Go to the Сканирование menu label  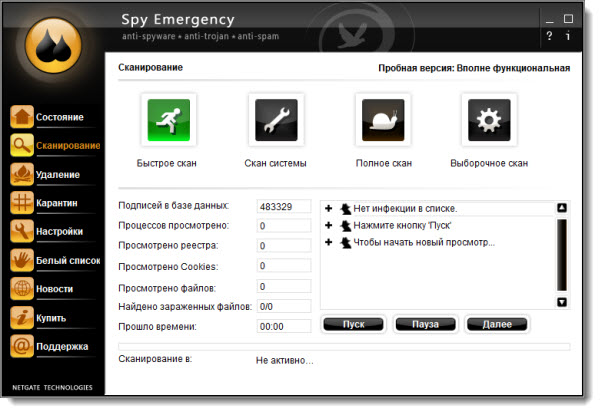[68, 145]
